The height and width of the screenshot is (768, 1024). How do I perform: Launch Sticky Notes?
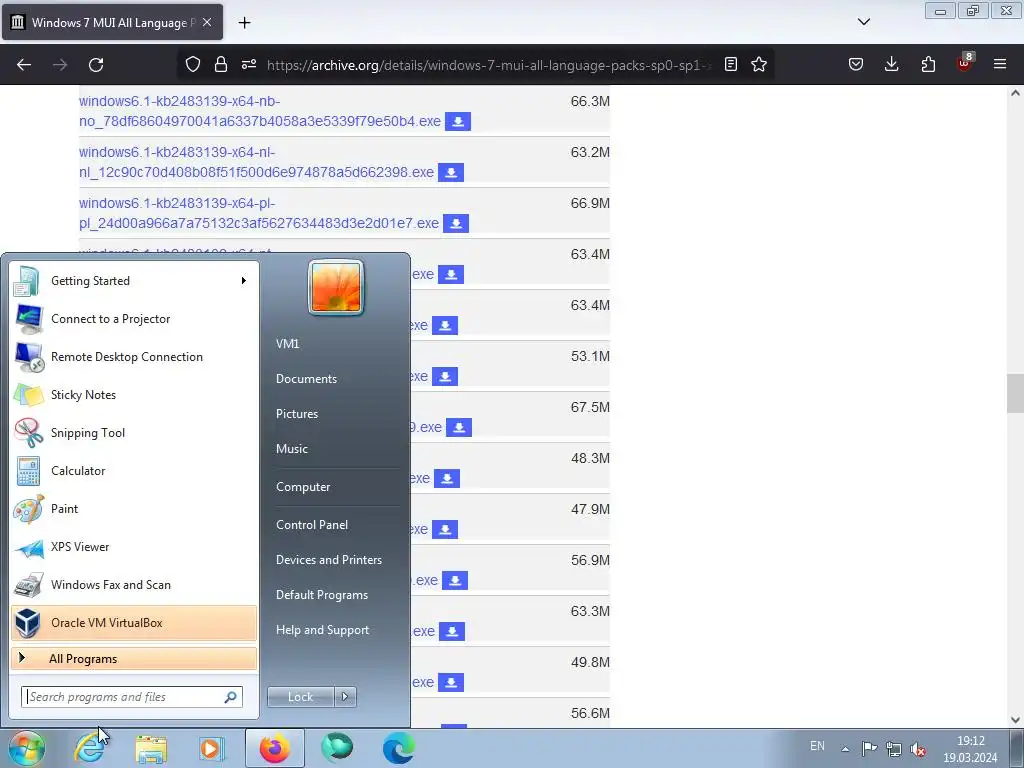(134, 394)
